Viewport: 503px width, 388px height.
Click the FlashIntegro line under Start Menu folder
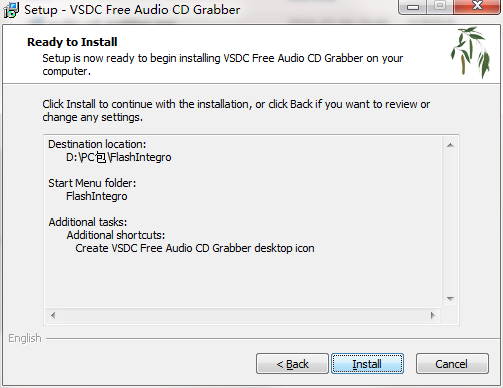[97, 196]
